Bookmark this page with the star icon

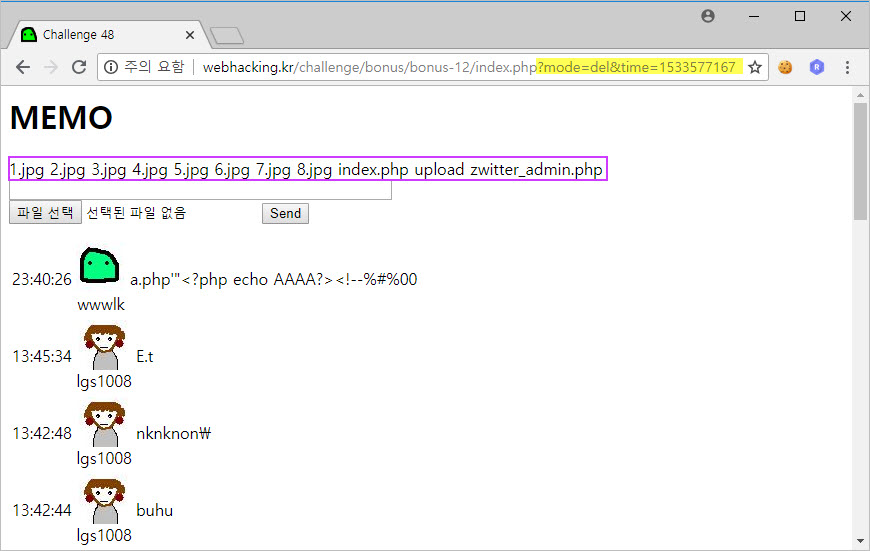coord(755,67)
